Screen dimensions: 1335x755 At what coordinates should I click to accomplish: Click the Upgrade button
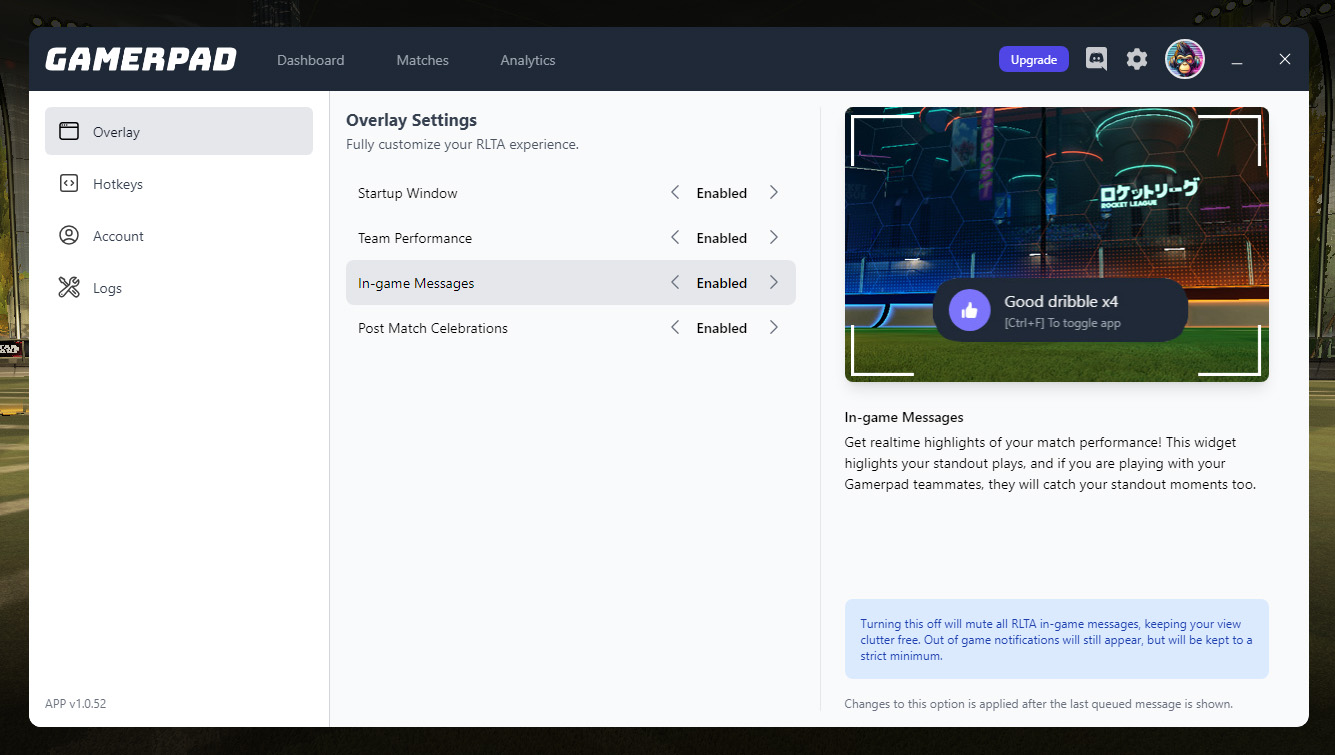pos(1034,59)
